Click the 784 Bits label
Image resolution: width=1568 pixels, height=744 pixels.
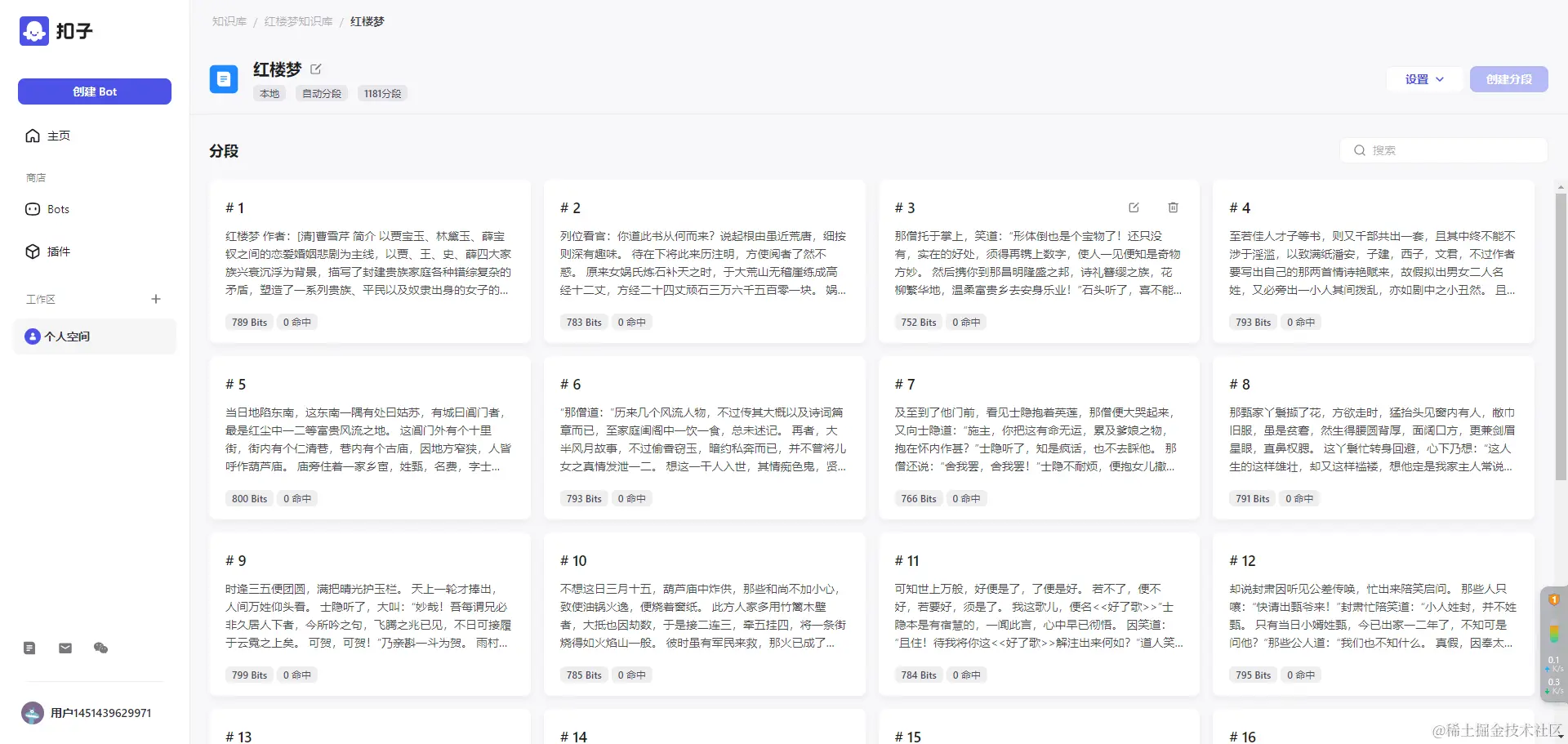919,675
